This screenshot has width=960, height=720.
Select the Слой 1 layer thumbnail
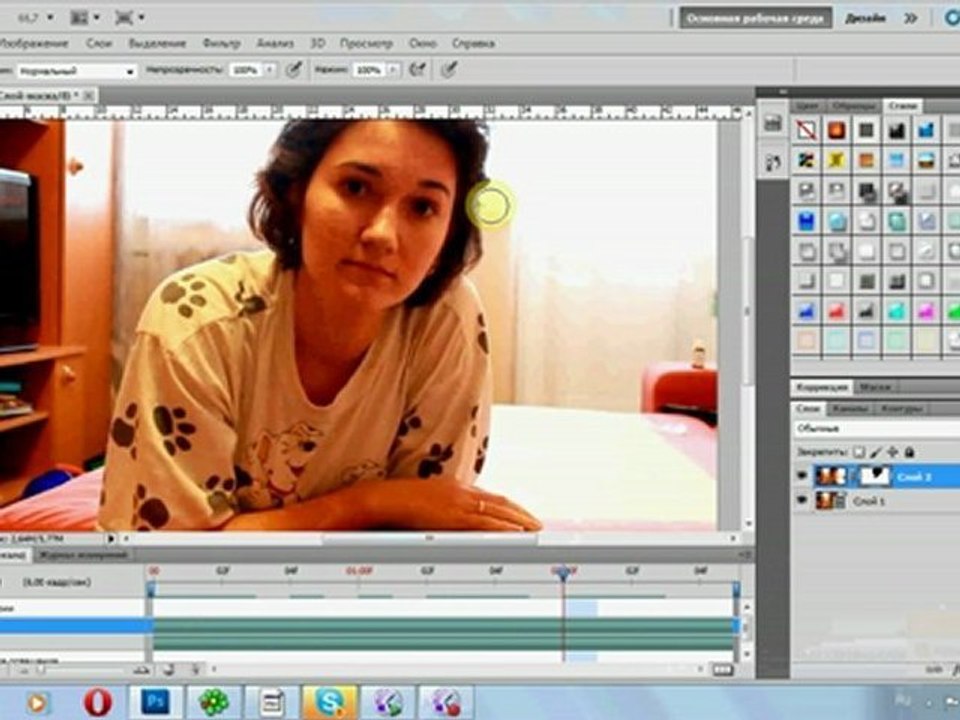click(831, 501)
